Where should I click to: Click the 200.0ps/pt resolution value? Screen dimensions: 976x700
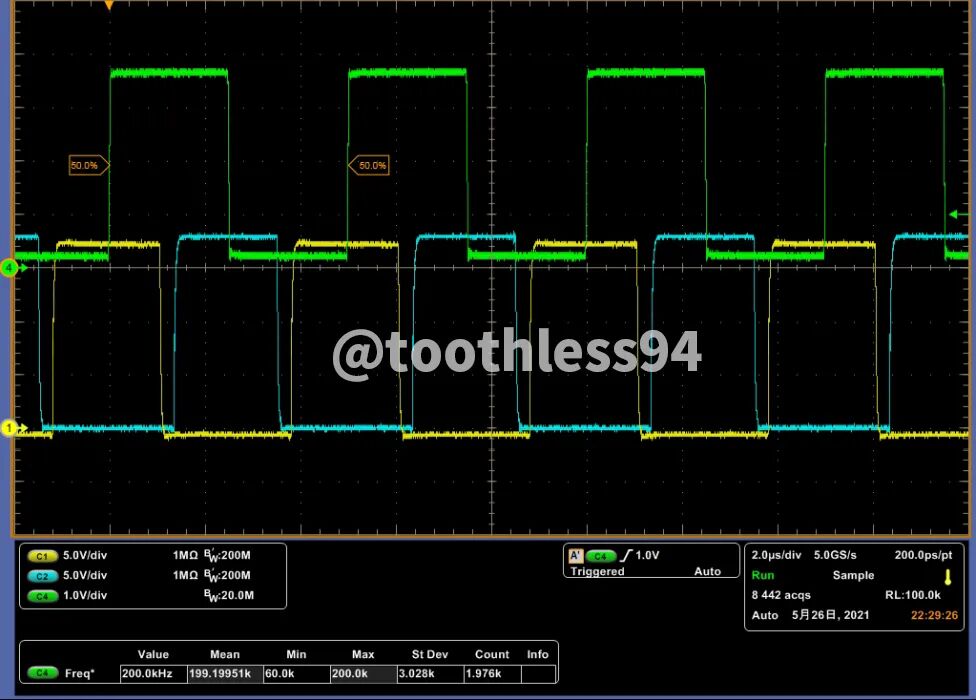[923, 555]
